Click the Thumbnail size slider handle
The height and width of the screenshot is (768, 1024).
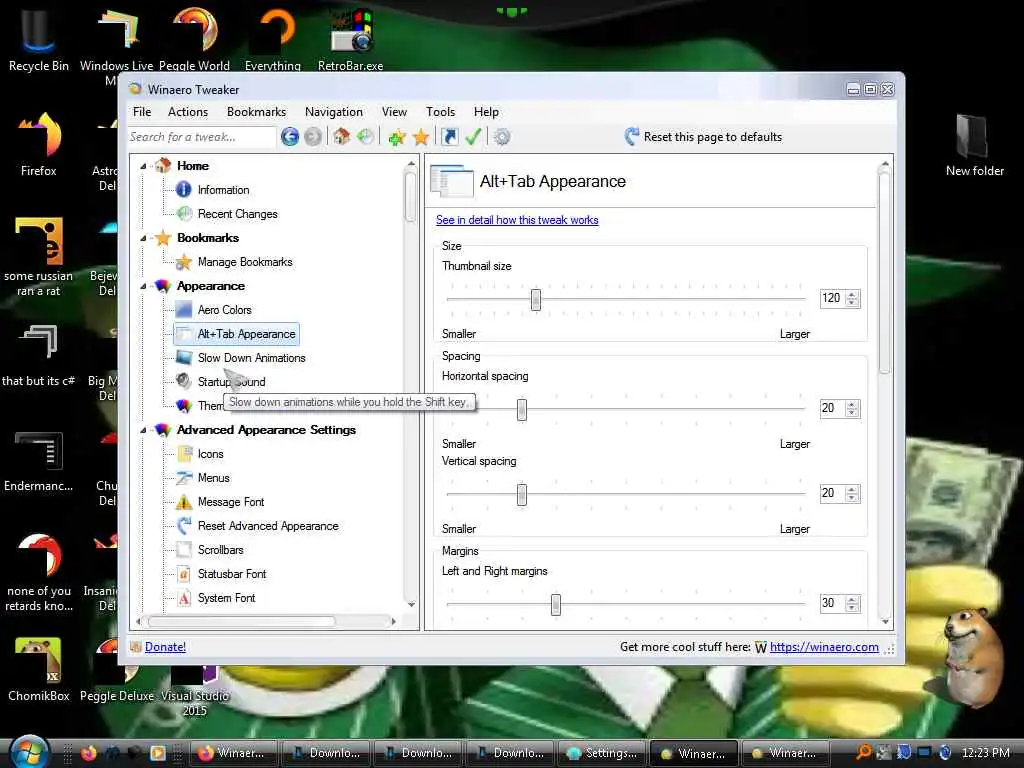[536, 300]
